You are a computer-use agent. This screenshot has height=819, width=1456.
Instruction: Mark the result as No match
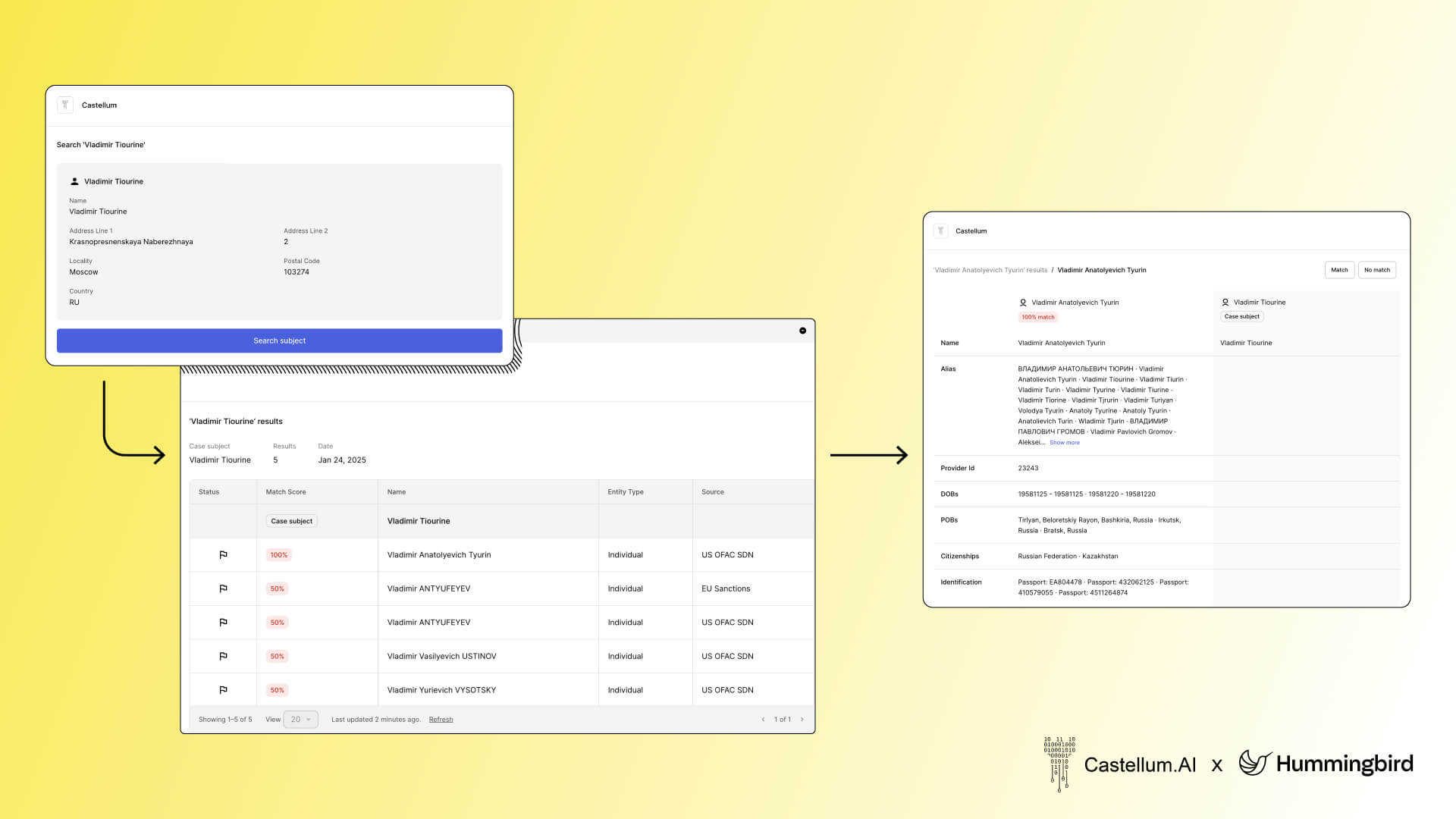(1377, 270)
